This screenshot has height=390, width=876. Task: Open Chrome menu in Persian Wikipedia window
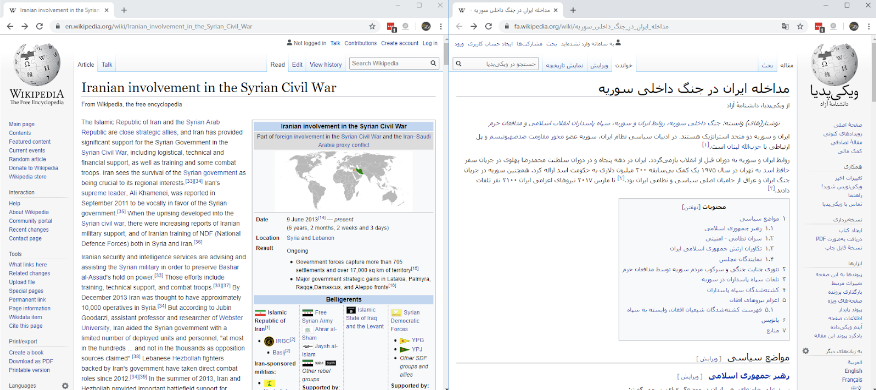869,26
